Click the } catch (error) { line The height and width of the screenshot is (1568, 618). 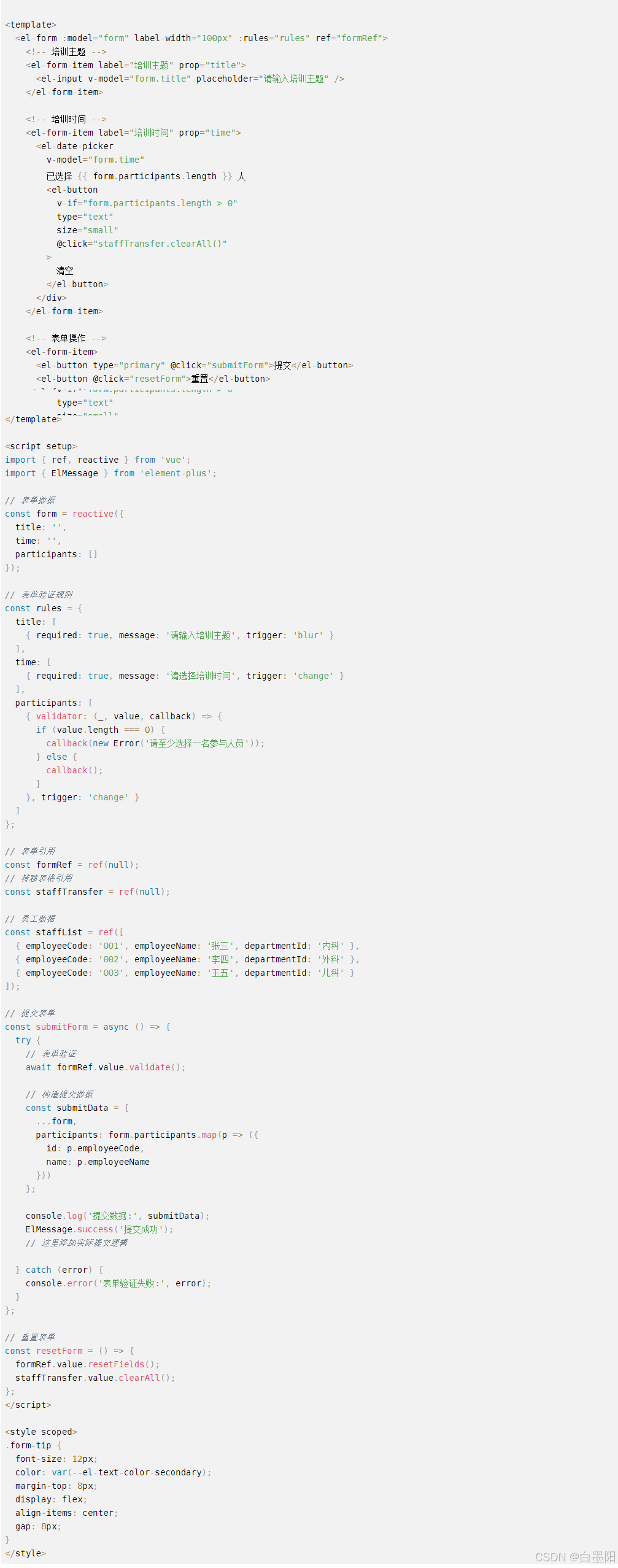[x=59, y=1270]
